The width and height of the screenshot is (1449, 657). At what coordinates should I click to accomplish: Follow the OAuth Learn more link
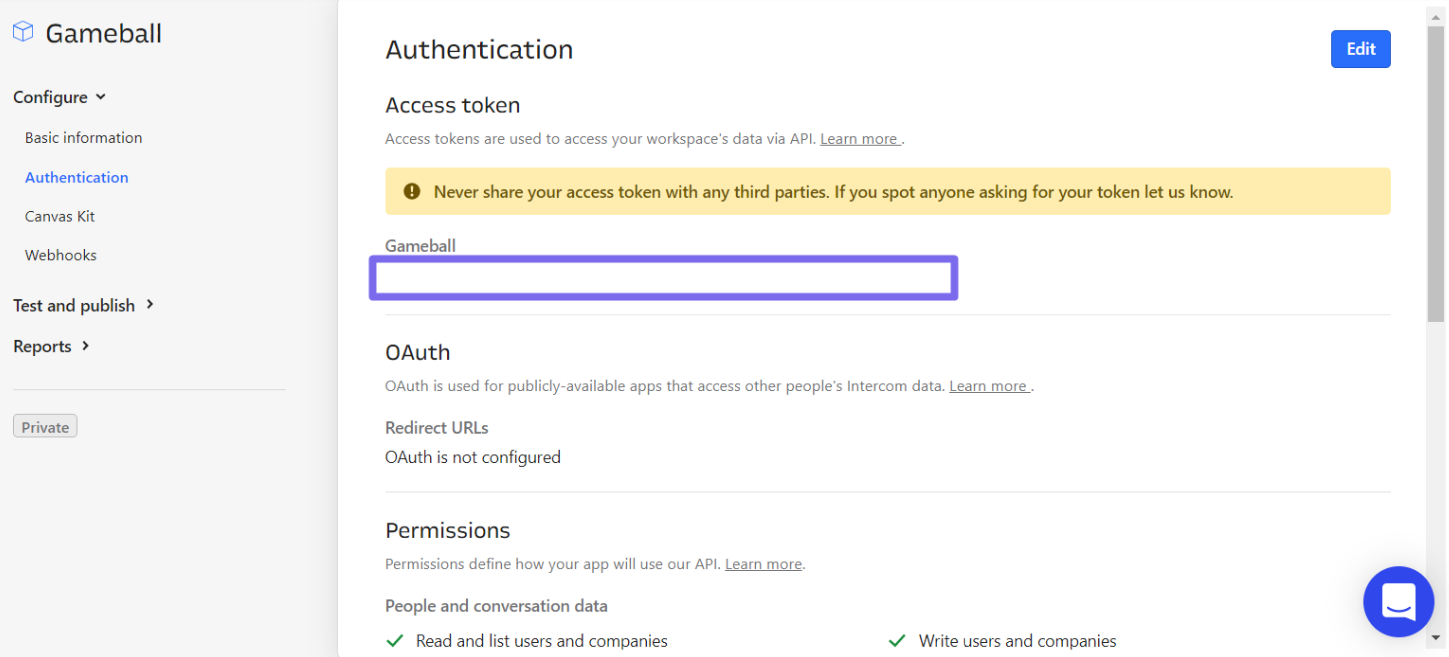988,386
